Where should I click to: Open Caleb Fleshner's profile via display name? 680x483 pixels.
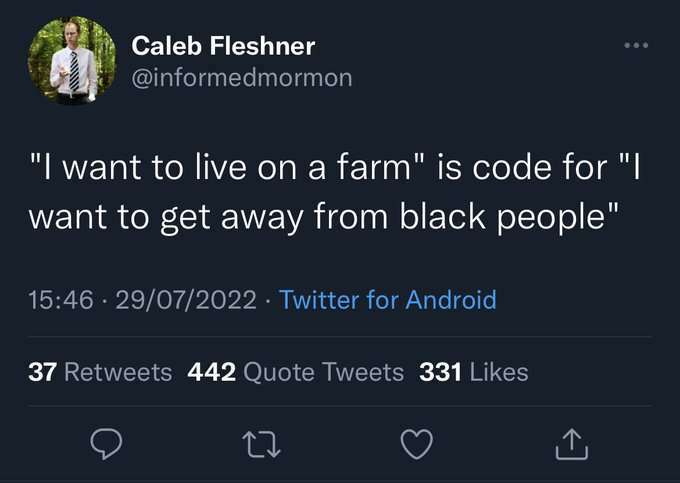(223, 46)
